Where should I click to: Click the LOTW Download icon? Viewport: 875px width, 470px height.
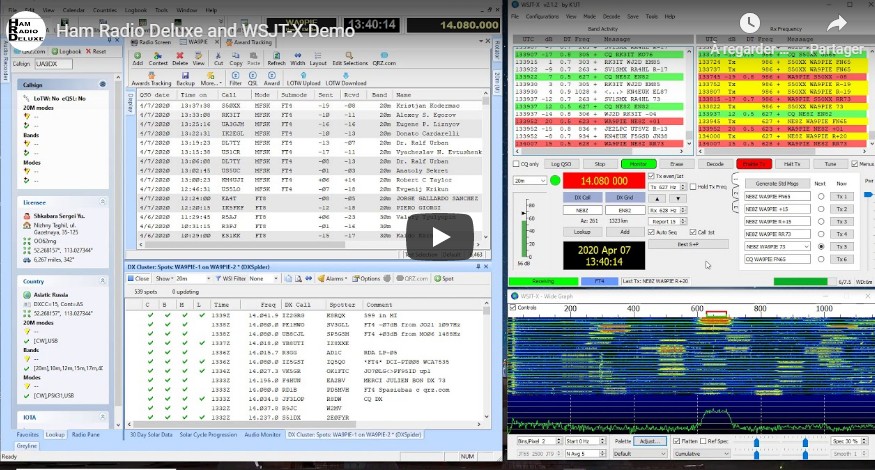tap(346, 79)
